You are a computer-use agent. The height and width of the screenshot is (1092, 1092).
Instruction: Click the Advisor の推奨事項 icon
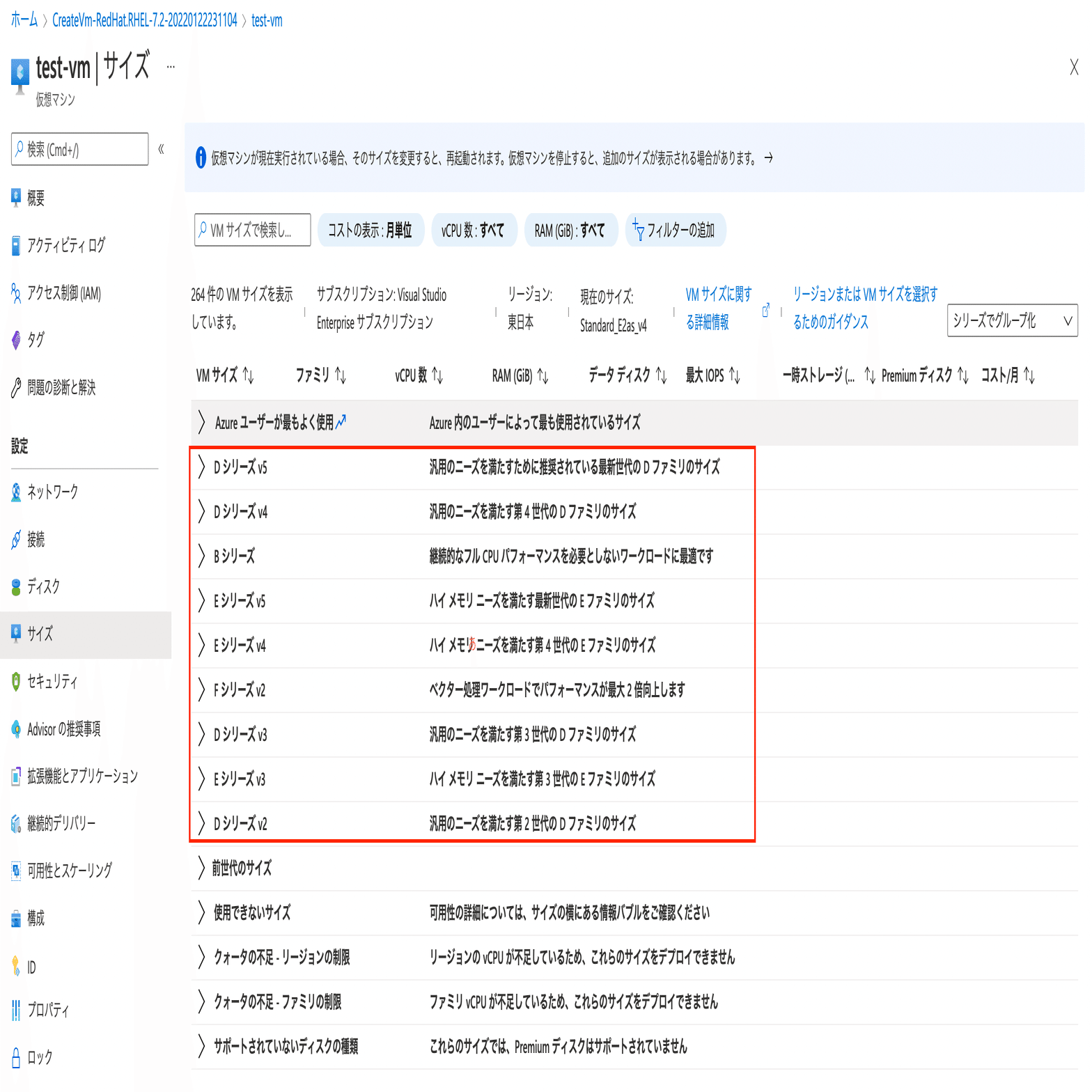point(16,729)
